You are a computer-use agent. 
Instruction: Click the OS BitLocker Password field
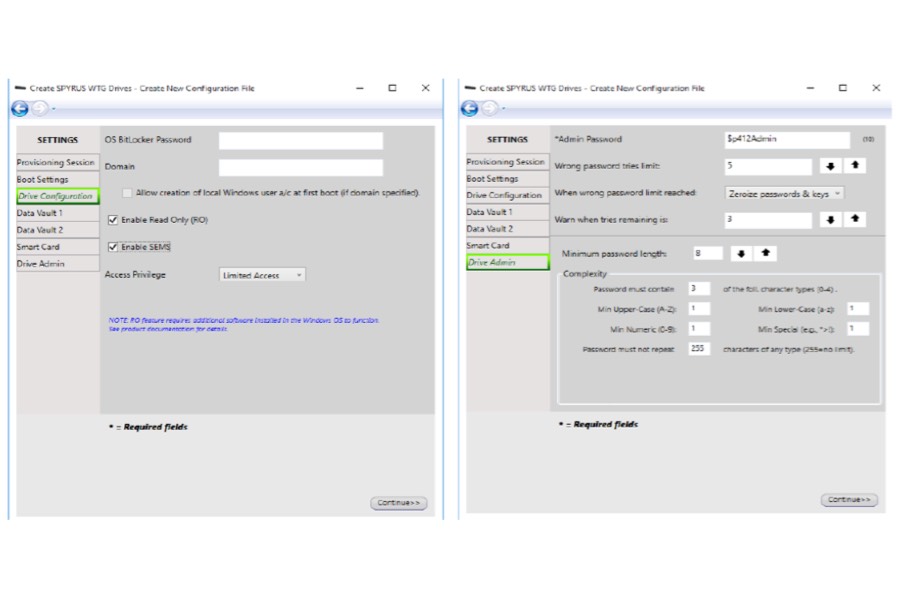301,140
